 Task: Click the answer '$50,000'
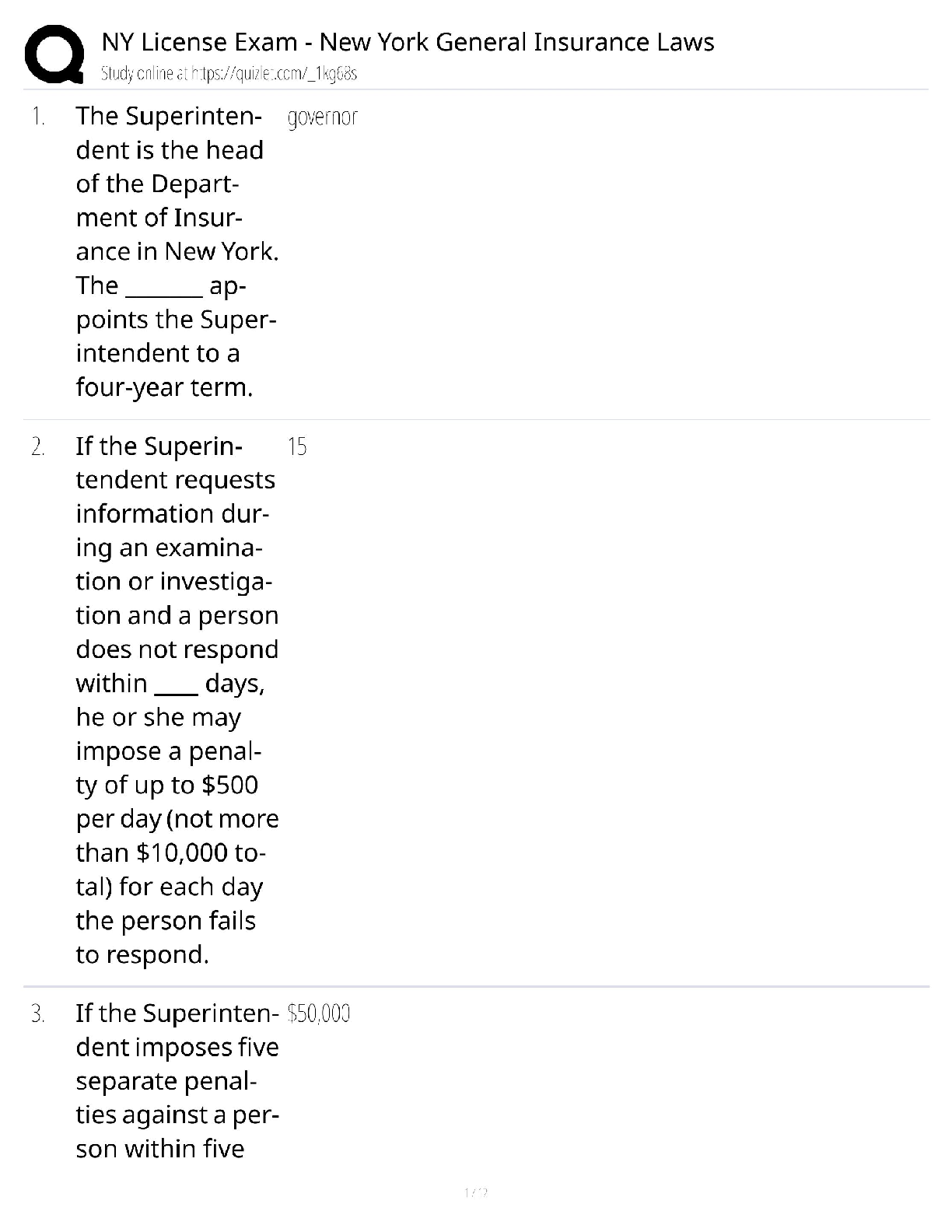(319, 1013)
